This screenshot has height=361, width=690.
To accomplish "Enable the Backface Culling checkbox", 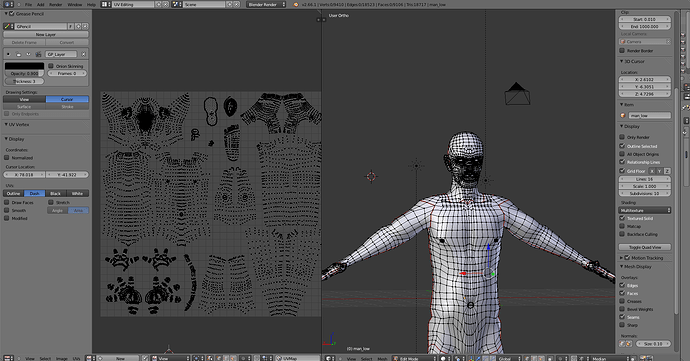I will click(x=622, y=234).
